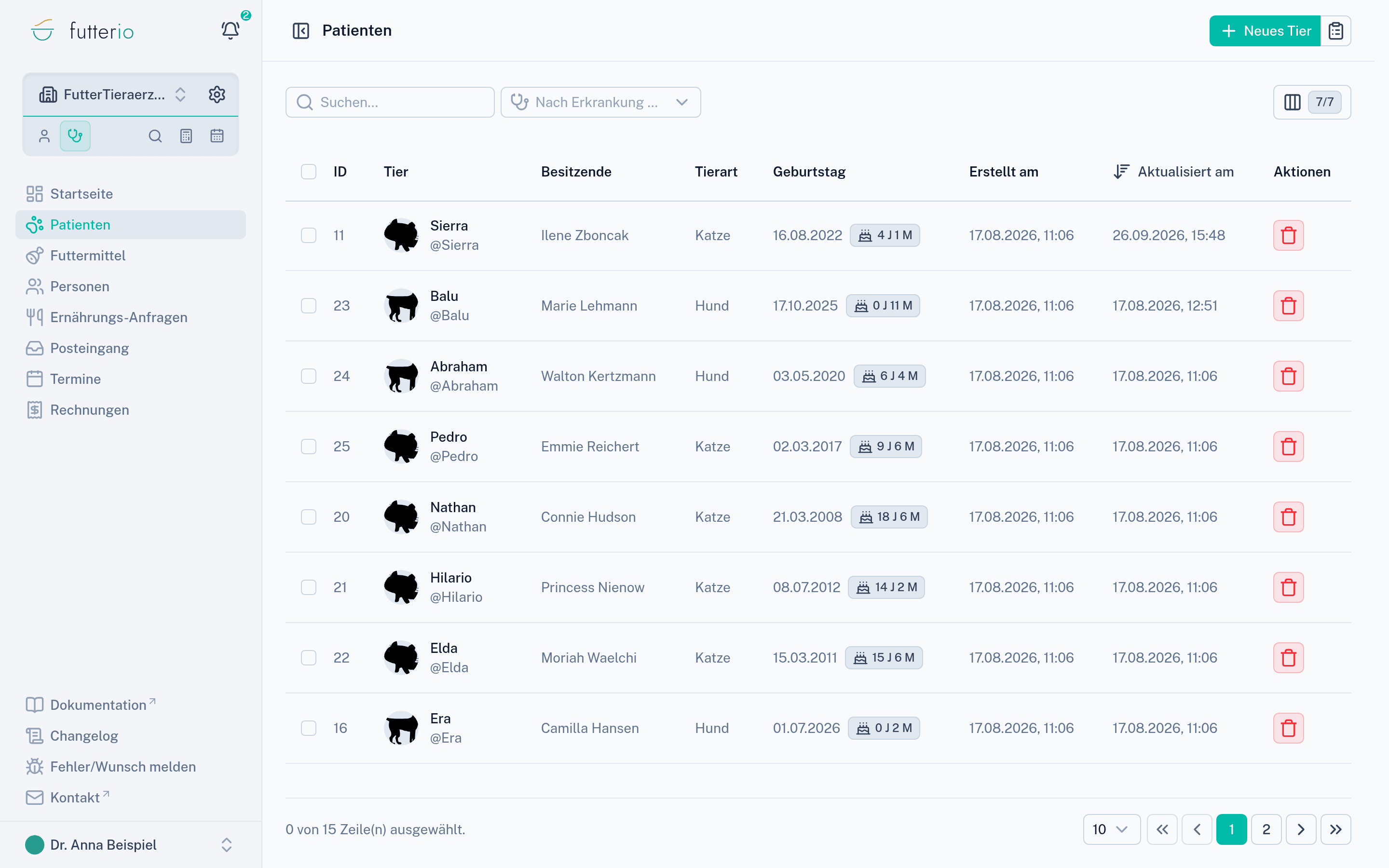The width and height of the screenshot is (1389, 868).
Task: Click the Neues Tier button
Action: 1265,31
